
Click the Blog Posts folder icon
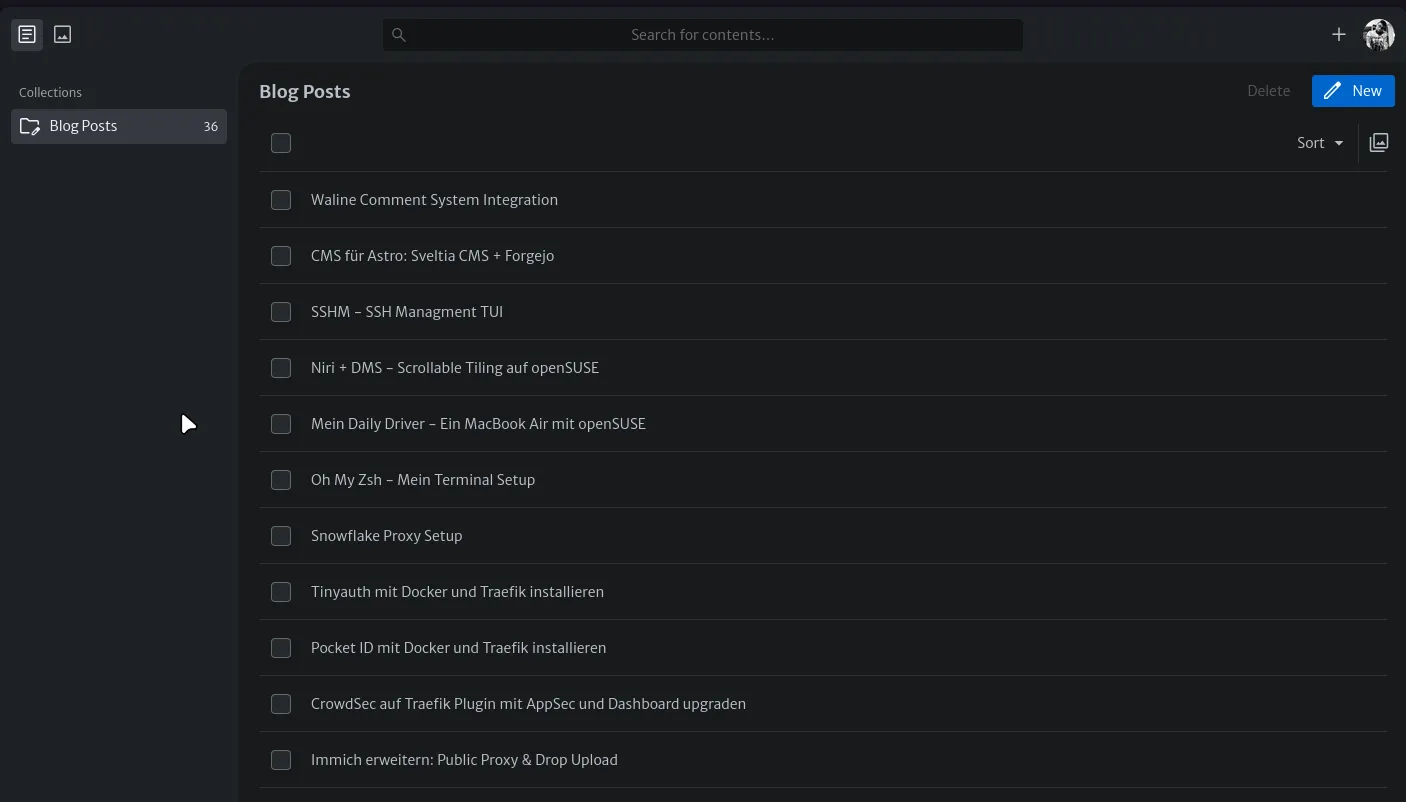coord(30,127)
